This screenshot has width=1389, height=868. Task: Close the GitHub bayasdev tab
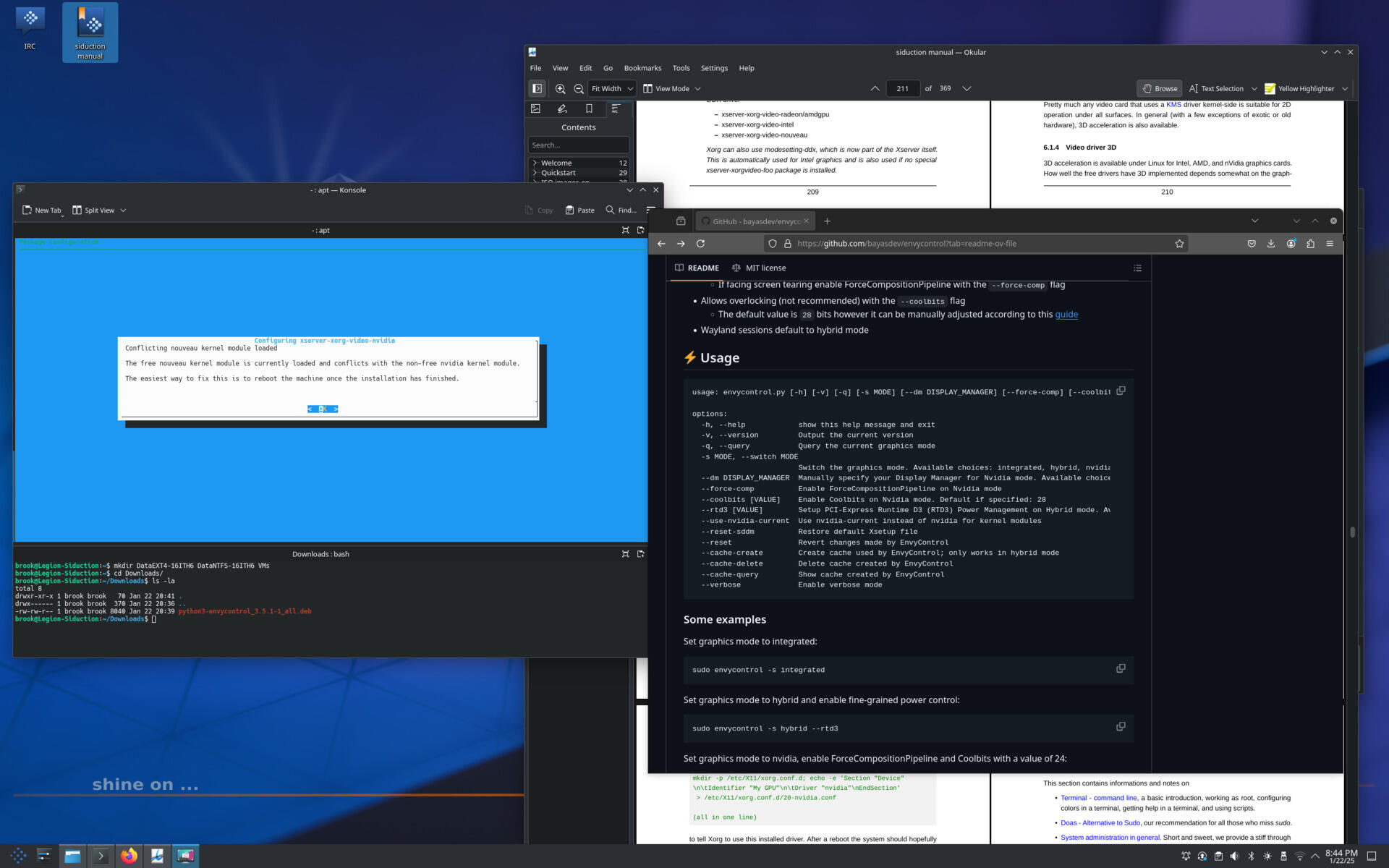click(x=806, y=221)
